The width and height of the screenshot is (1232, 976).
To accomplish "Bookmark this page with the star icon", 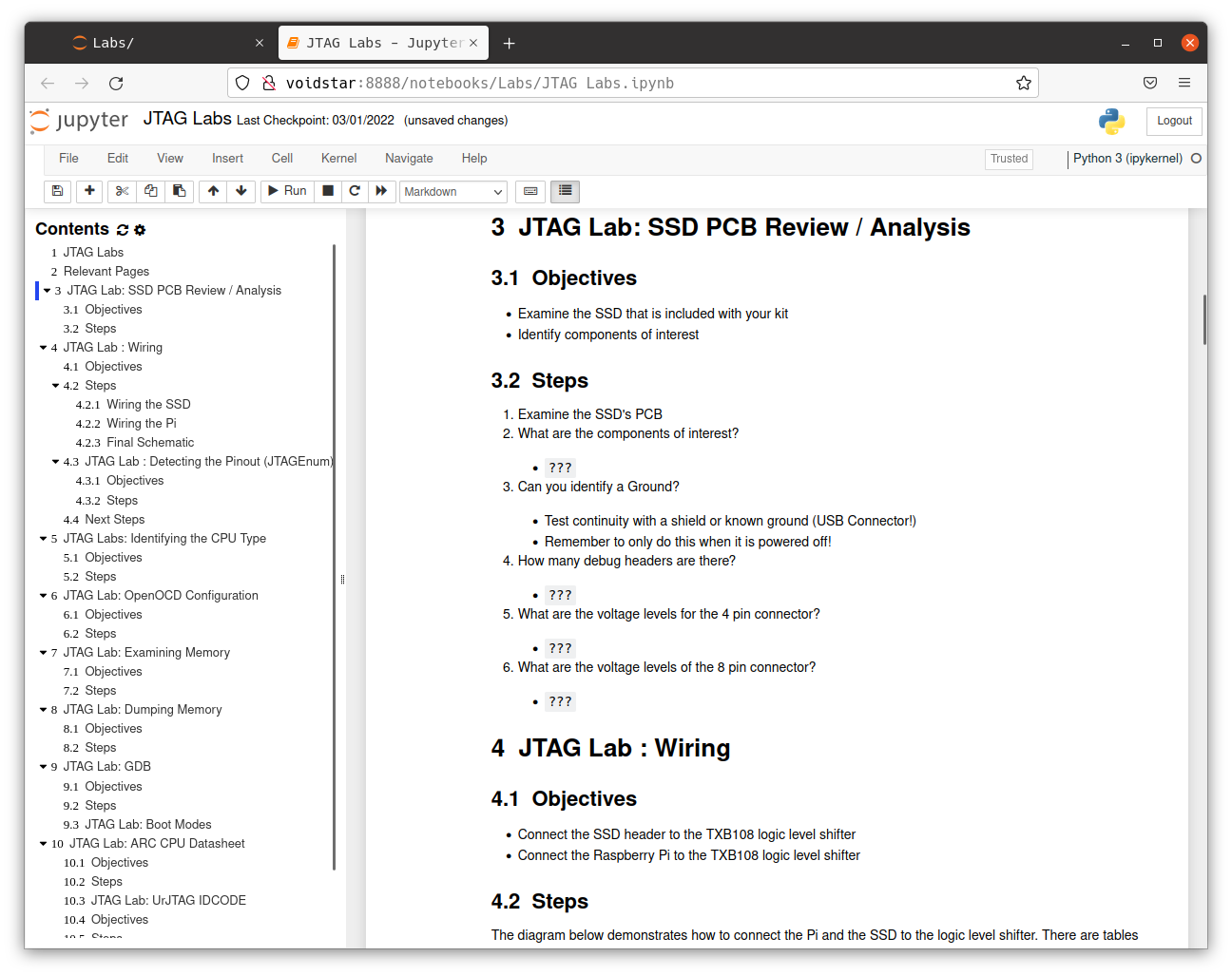I will (1023, 83).
